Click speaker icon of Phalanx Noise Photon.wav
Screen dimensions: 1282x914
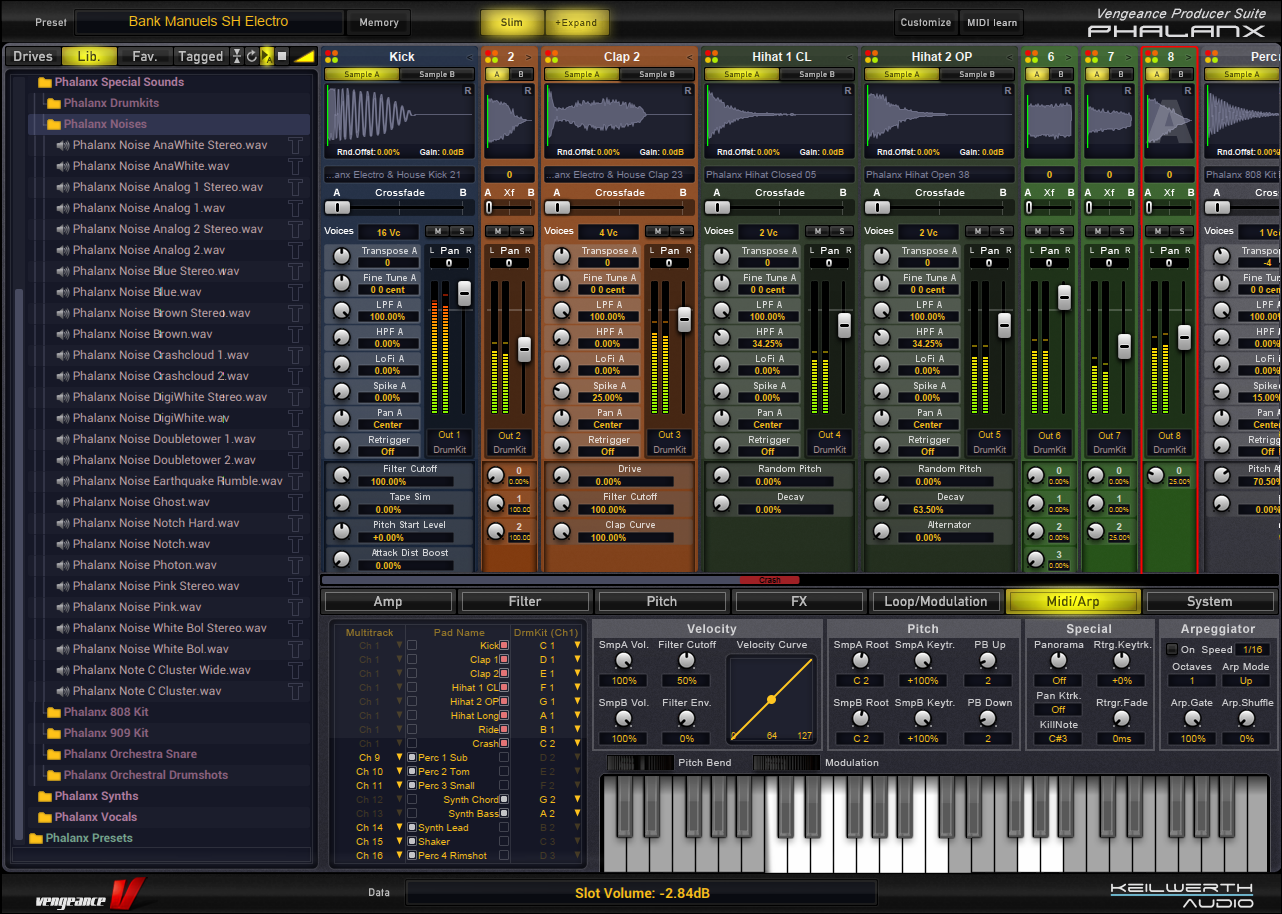[63, 565]
